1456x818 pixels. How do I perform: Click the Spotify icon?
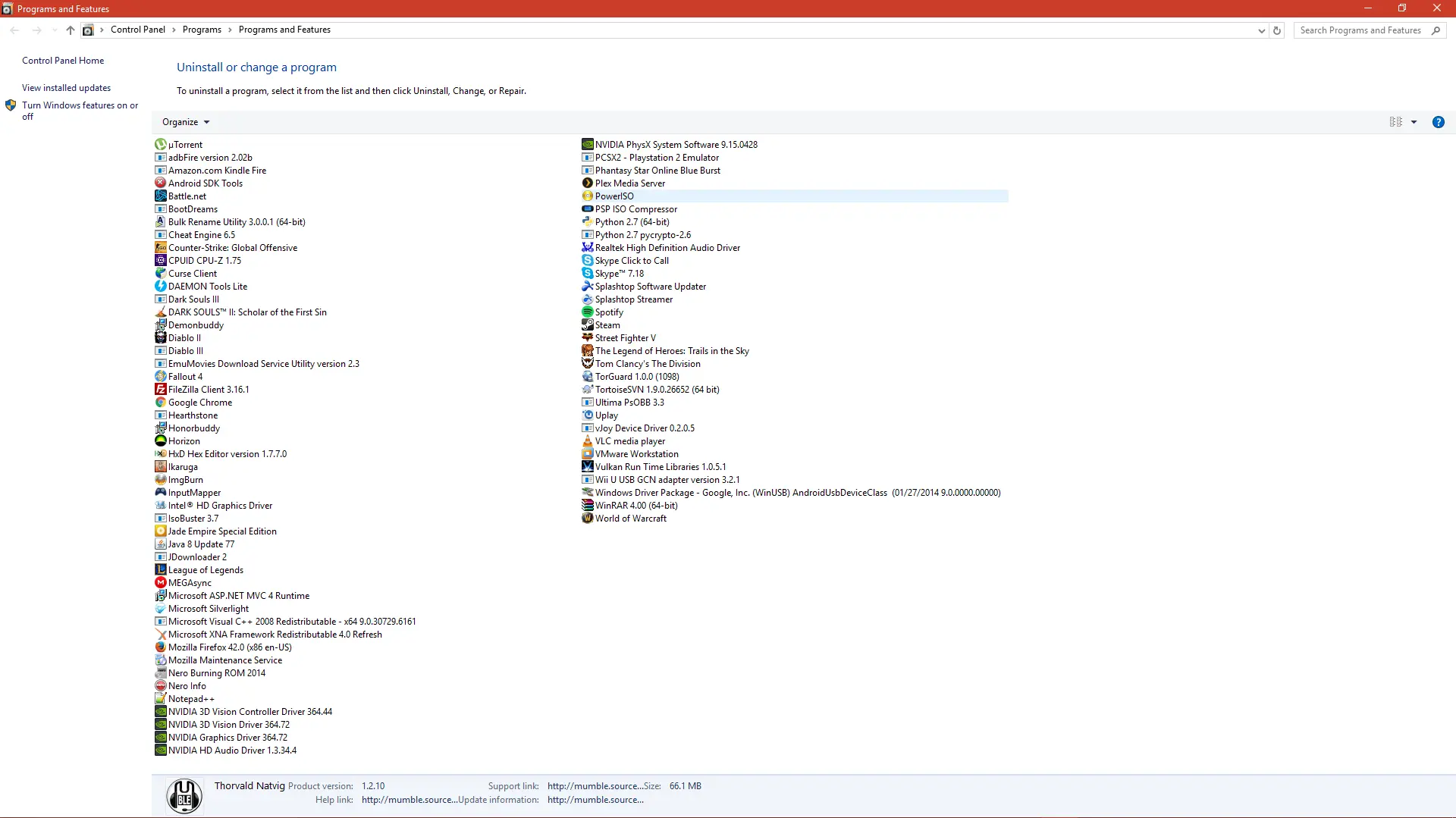coord(588,312)
